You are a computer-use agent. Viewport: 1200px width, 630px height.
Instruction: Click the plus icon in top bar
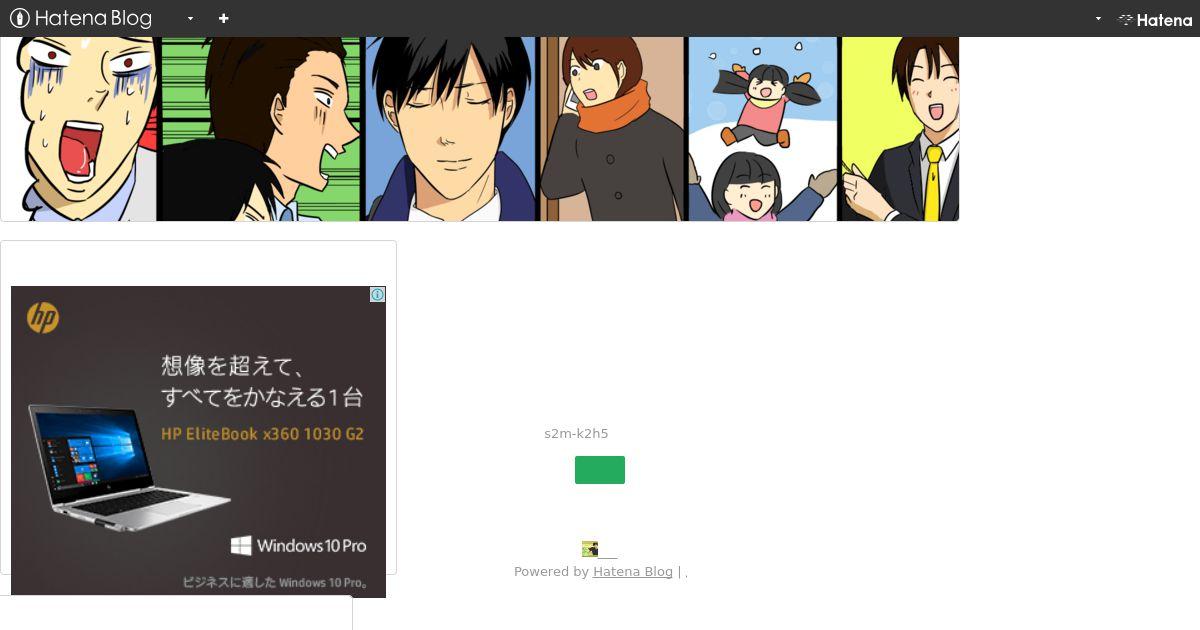(223, 18)
